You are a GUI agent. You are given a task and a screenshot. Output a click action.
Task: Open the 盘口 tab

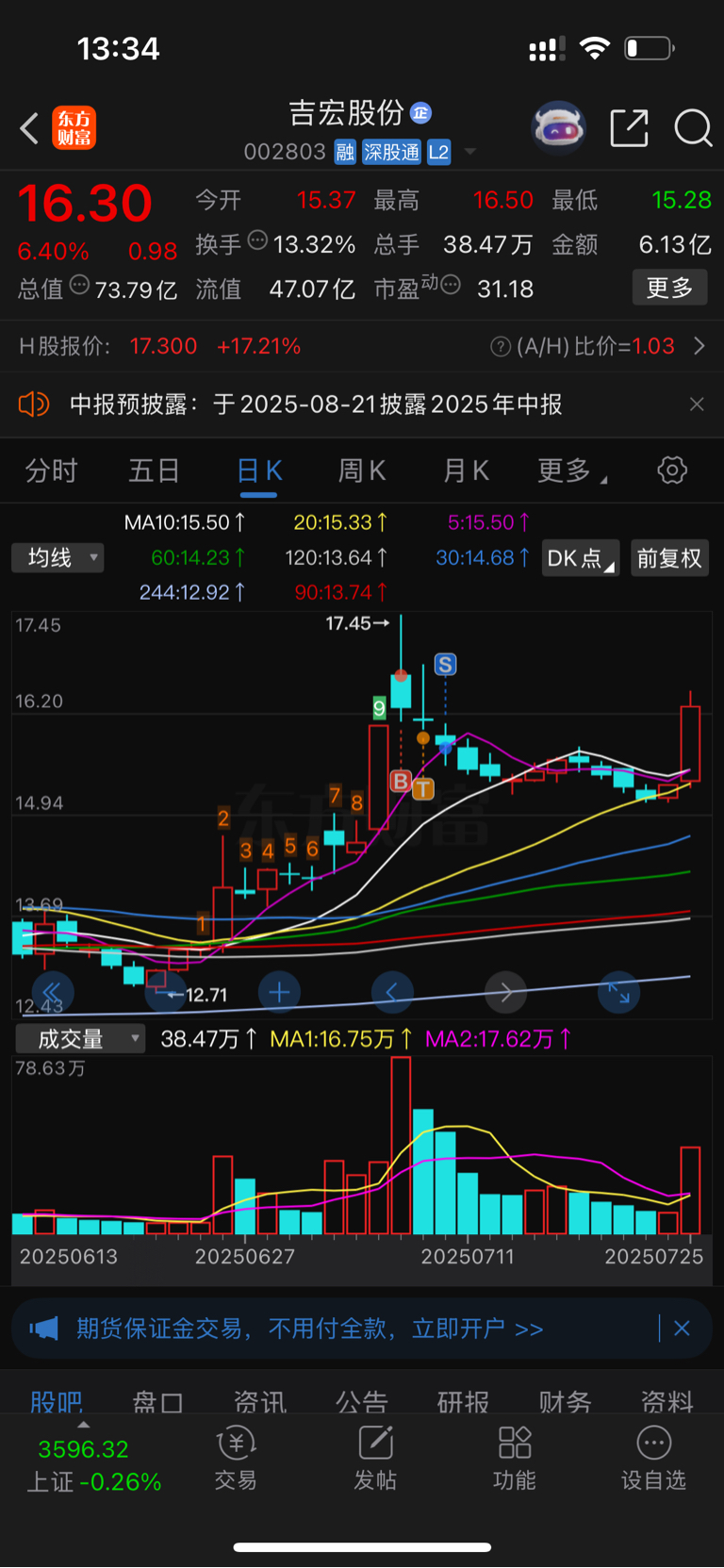point(157,1402)
